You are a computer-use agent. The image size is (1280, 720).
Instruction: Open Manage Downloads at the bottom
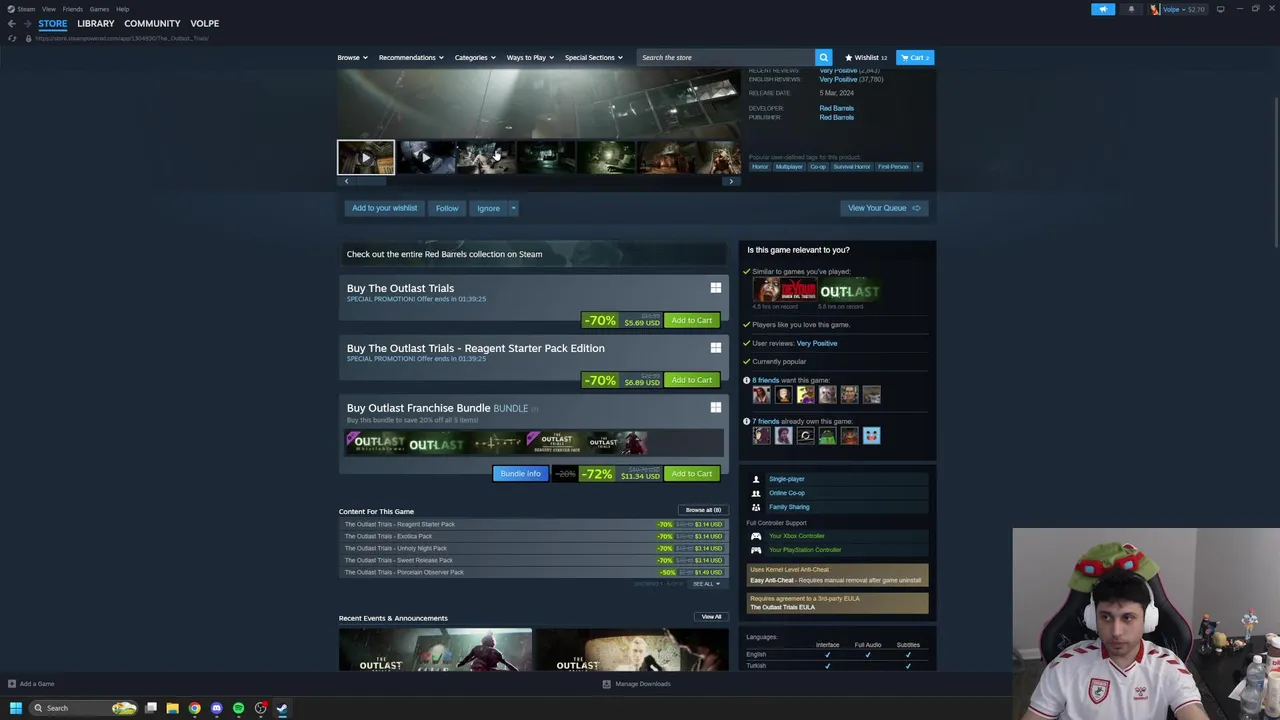(x=636, y=684)
